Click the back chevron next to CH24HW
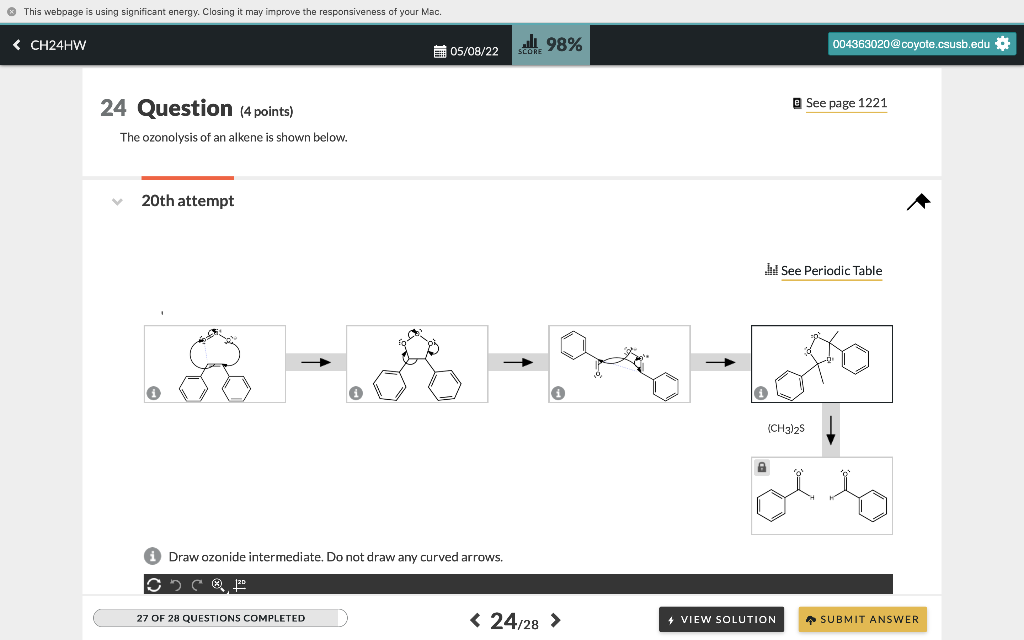Viewport: 1024px width, 640px height. click(x=14, y=44)
